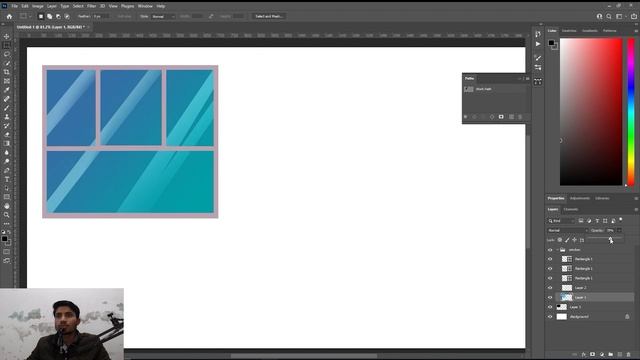Open the Actions panel play icon
Screen dimensions: 640x360
point(538,44)
